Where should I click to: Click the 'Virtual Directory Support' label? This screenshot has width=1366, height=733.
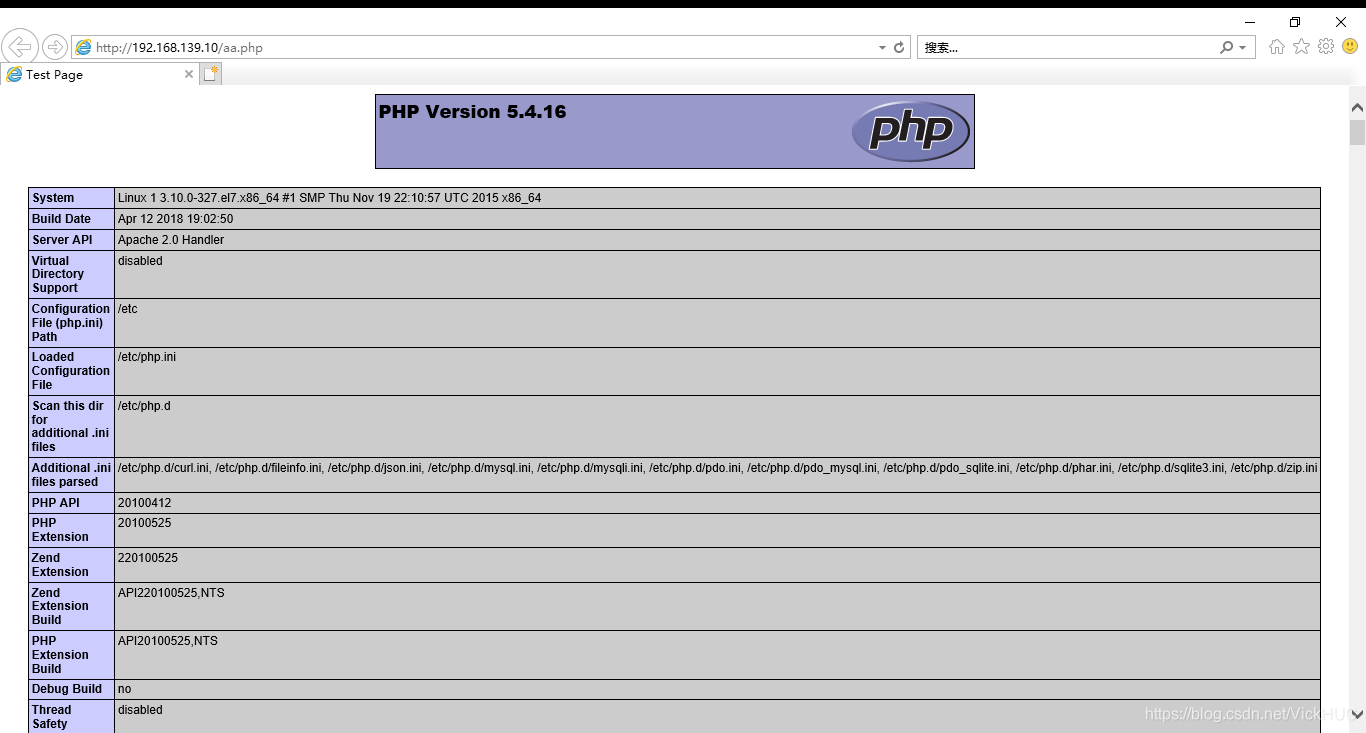(58, 274)
